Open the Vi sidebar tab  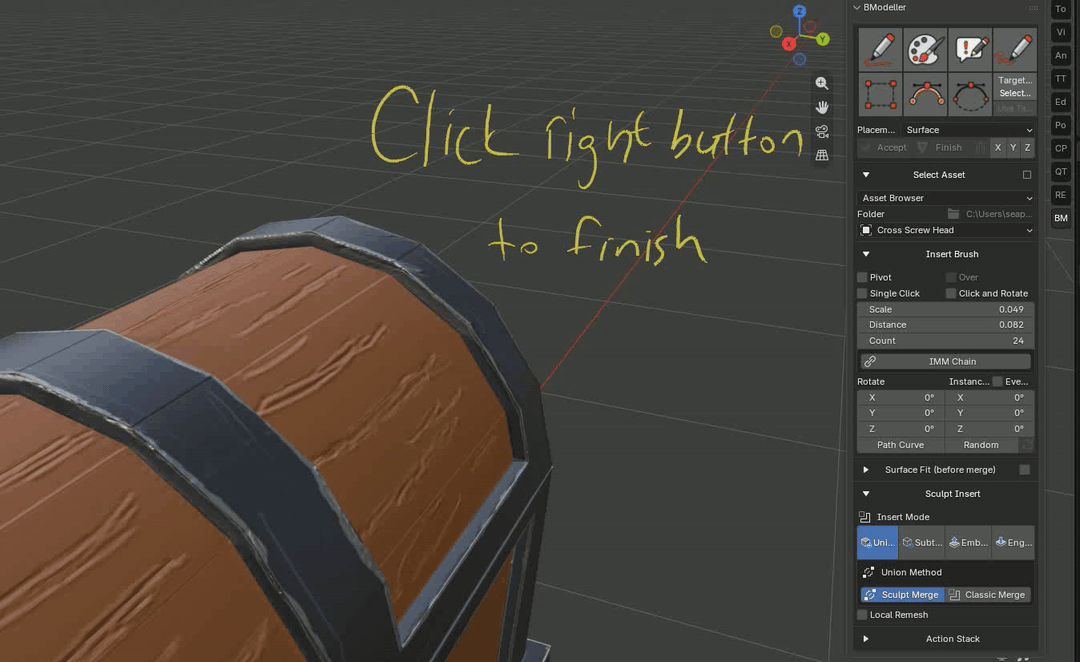click(1060, 32)
